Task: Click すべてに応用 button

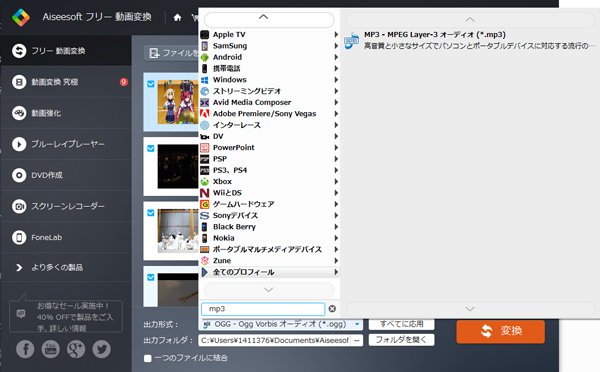Action: (401, 324)
